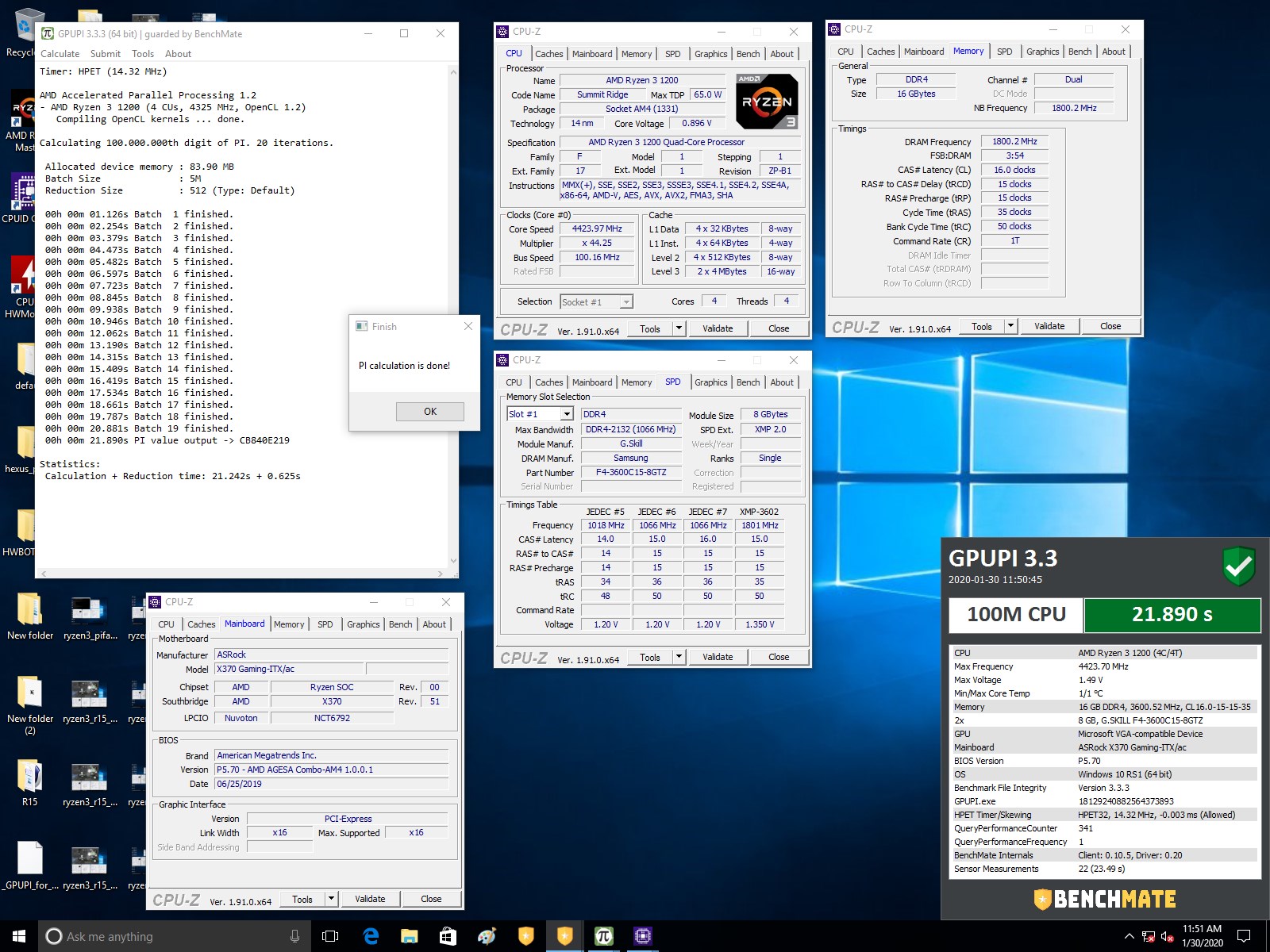Click Validate in CPU-Z Memory window
Viewport: 1270px width, 952px height.
(x=1049, y=326)
